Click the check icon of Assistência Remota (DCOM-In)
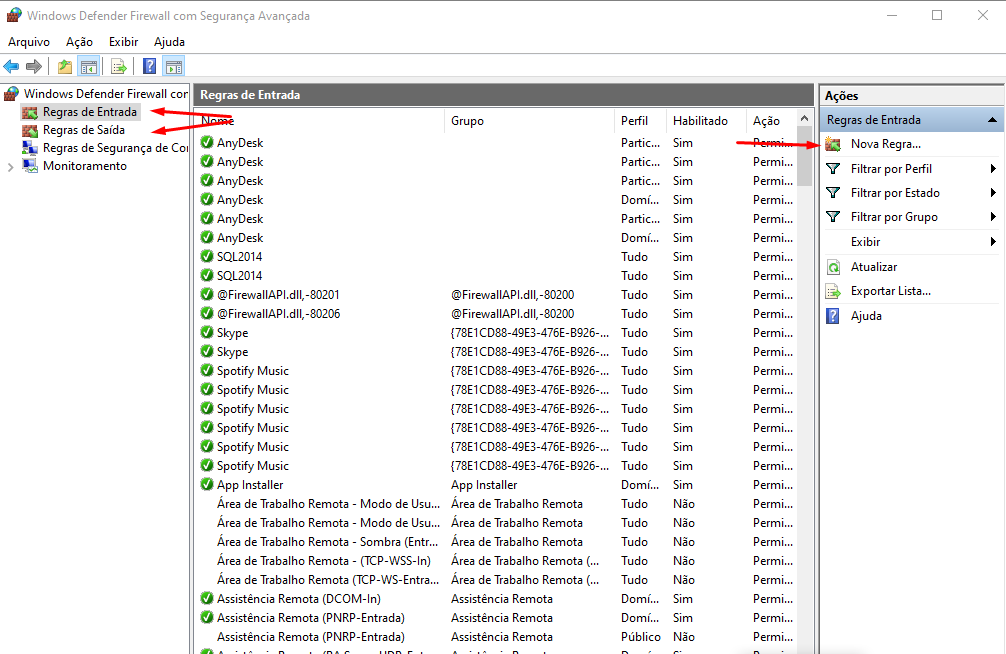 click(207, 599)
